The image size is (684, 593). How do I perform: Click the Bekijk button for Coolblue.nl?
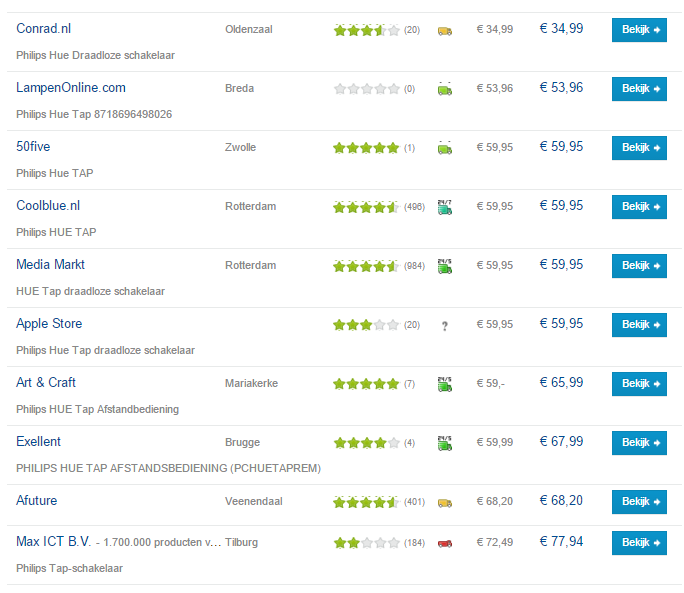639,207
